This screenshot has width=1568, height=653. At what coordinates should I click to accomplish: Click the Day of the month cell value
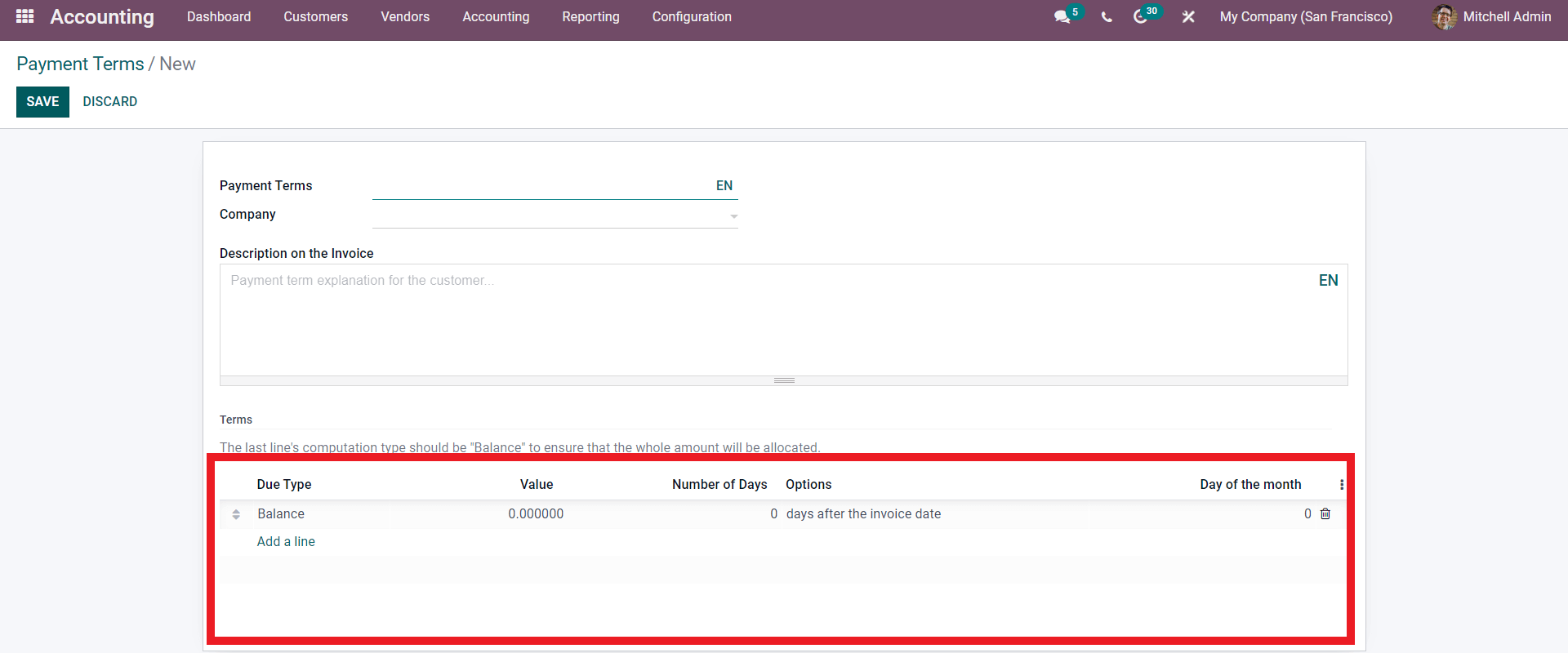click(1307, 513)
